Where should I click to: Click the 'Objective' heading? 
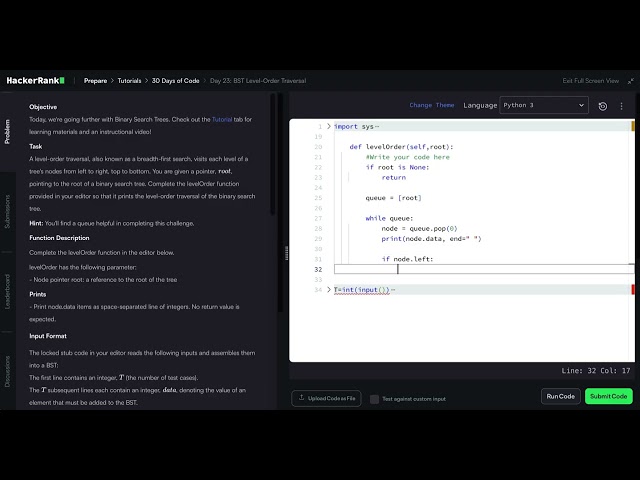pos(43,107)
